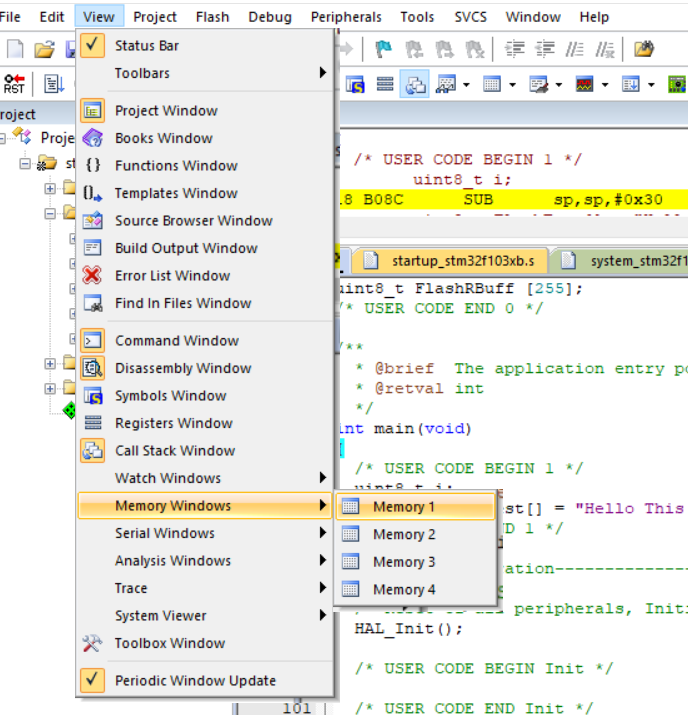
Task: Open the File menu
Action: (x=10, y=17)
